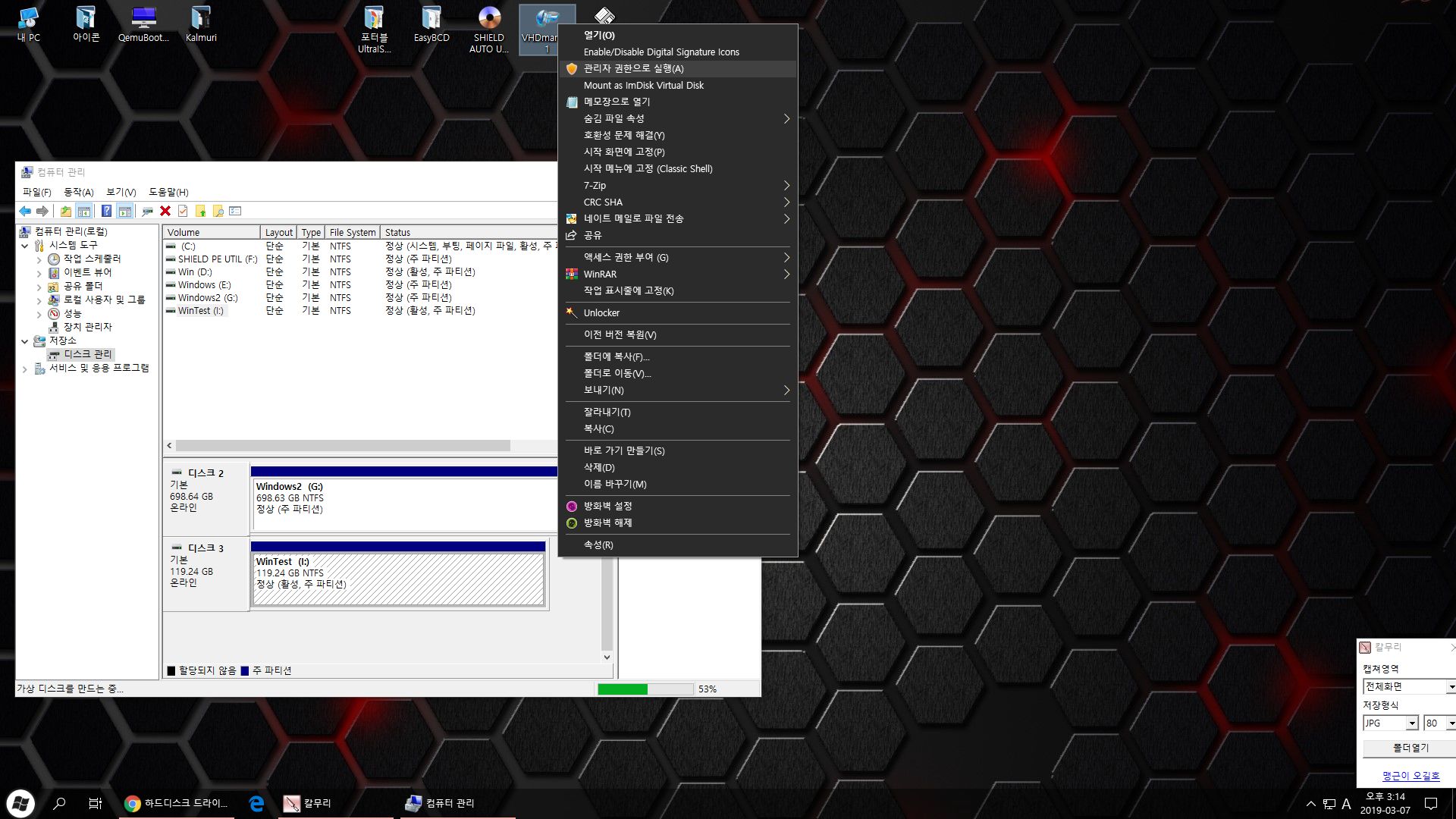This screenshot has width=1456, height=819.
Task: Launch Edge browser from the taskbar
Action: 256,803
